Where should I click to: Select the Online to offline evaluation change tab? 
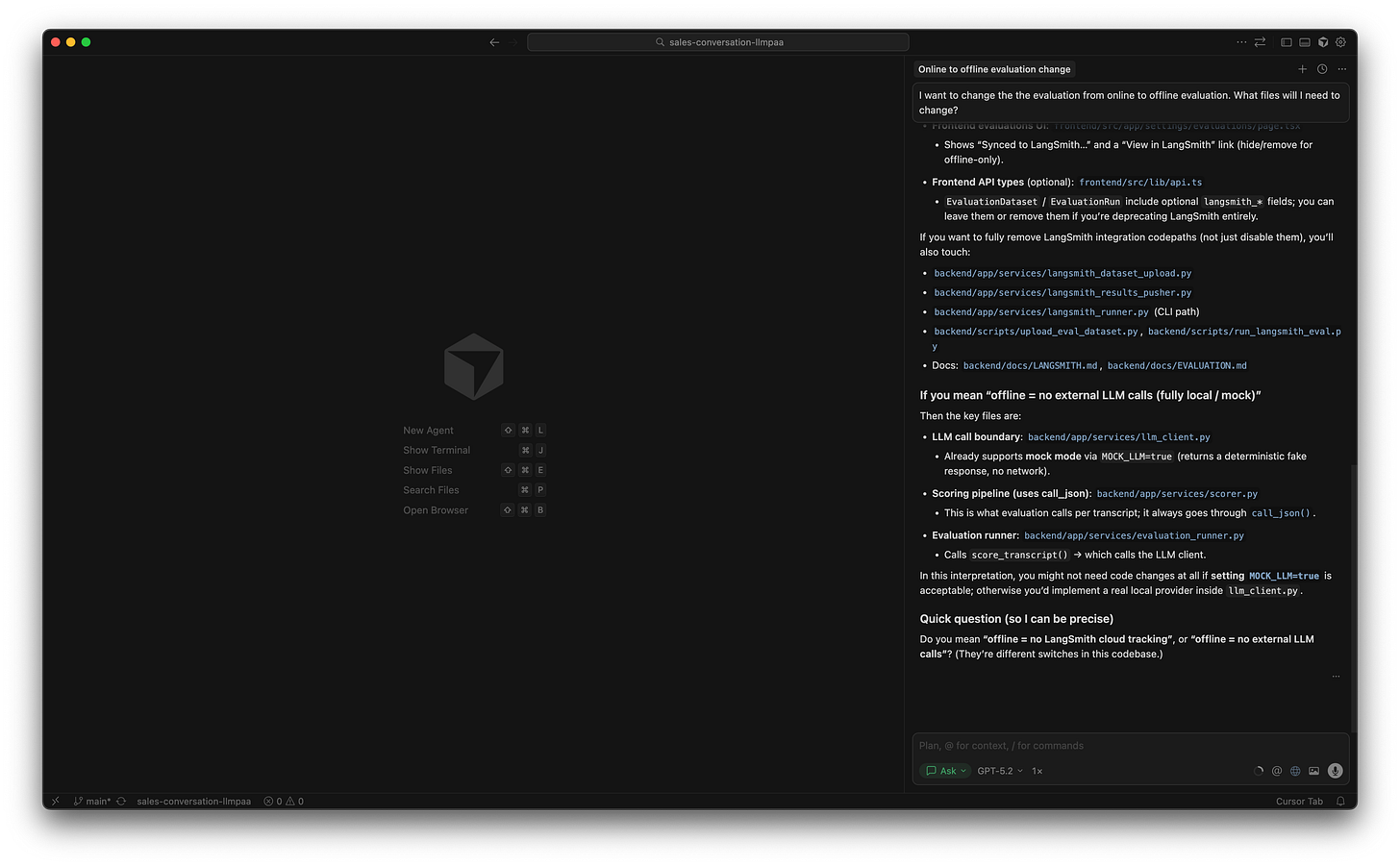click(994, 68)
